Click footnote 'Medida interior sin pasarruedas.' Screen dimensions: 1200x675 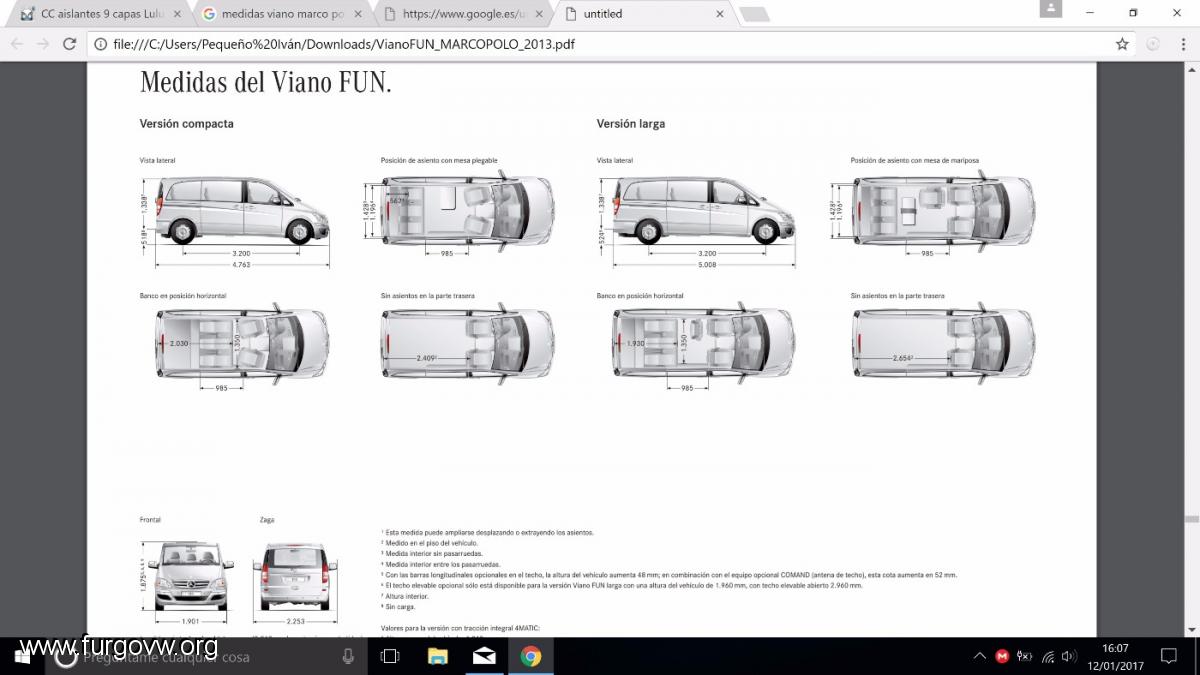coord(432,554)
